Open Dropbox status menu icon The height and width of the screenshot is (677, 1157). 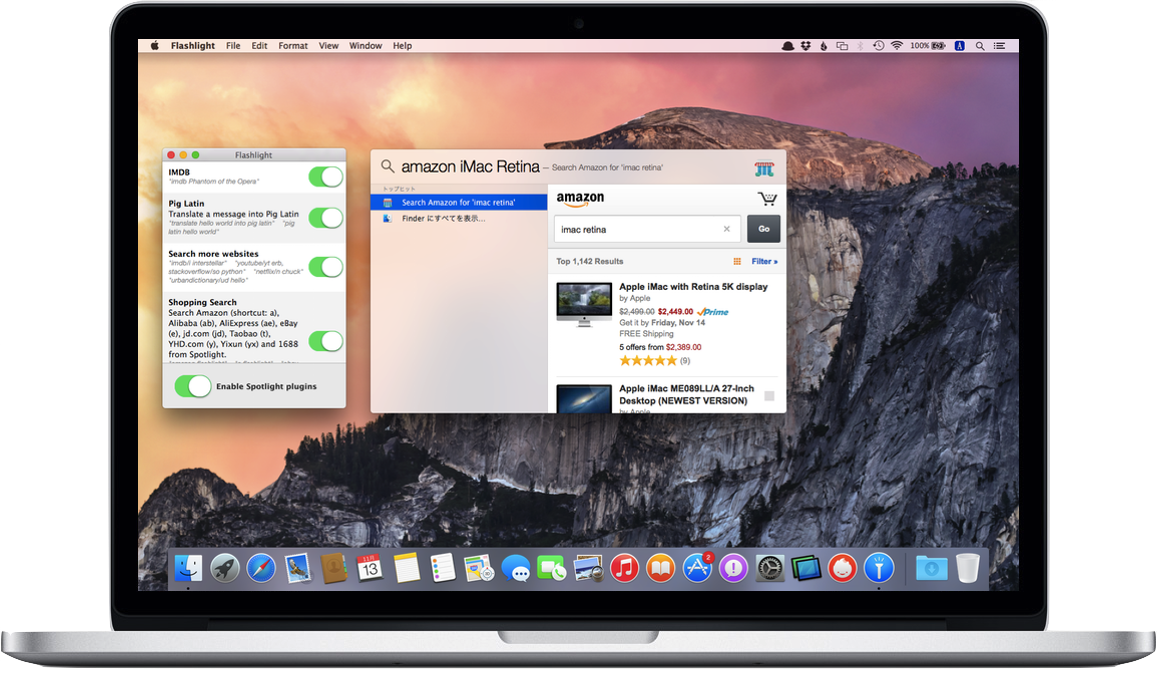tap(806, 46)
